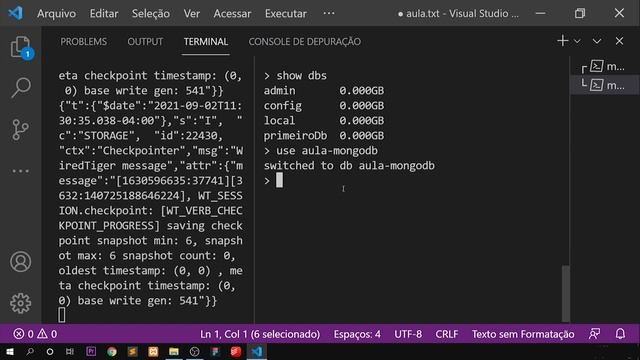Image resolution: width=640 pixels, height=360 pixels.
Task: Click the VS Code logo in title bar
Action: (16, 13)
